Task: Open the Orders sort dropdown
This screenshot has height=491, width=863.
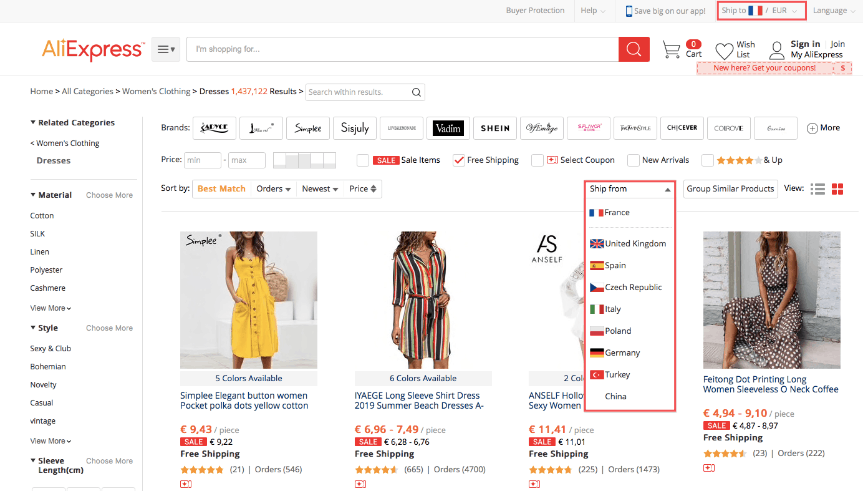Action: (x=273, y=189)
